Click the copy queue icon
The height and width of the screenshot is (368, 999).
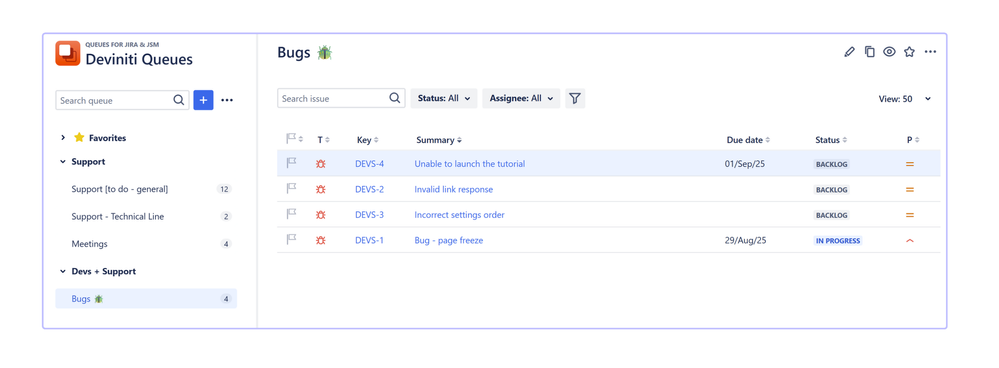[869, 52]
